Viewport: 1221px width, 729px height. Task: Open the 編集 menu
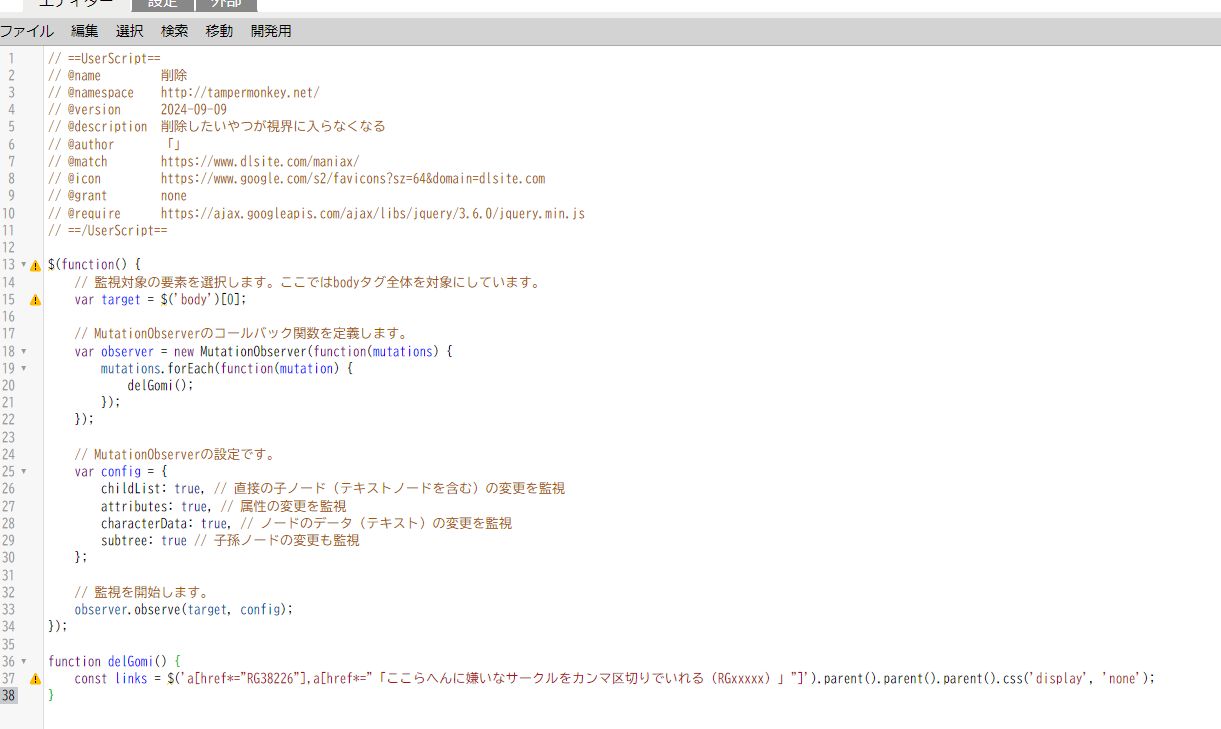point(85,31)
